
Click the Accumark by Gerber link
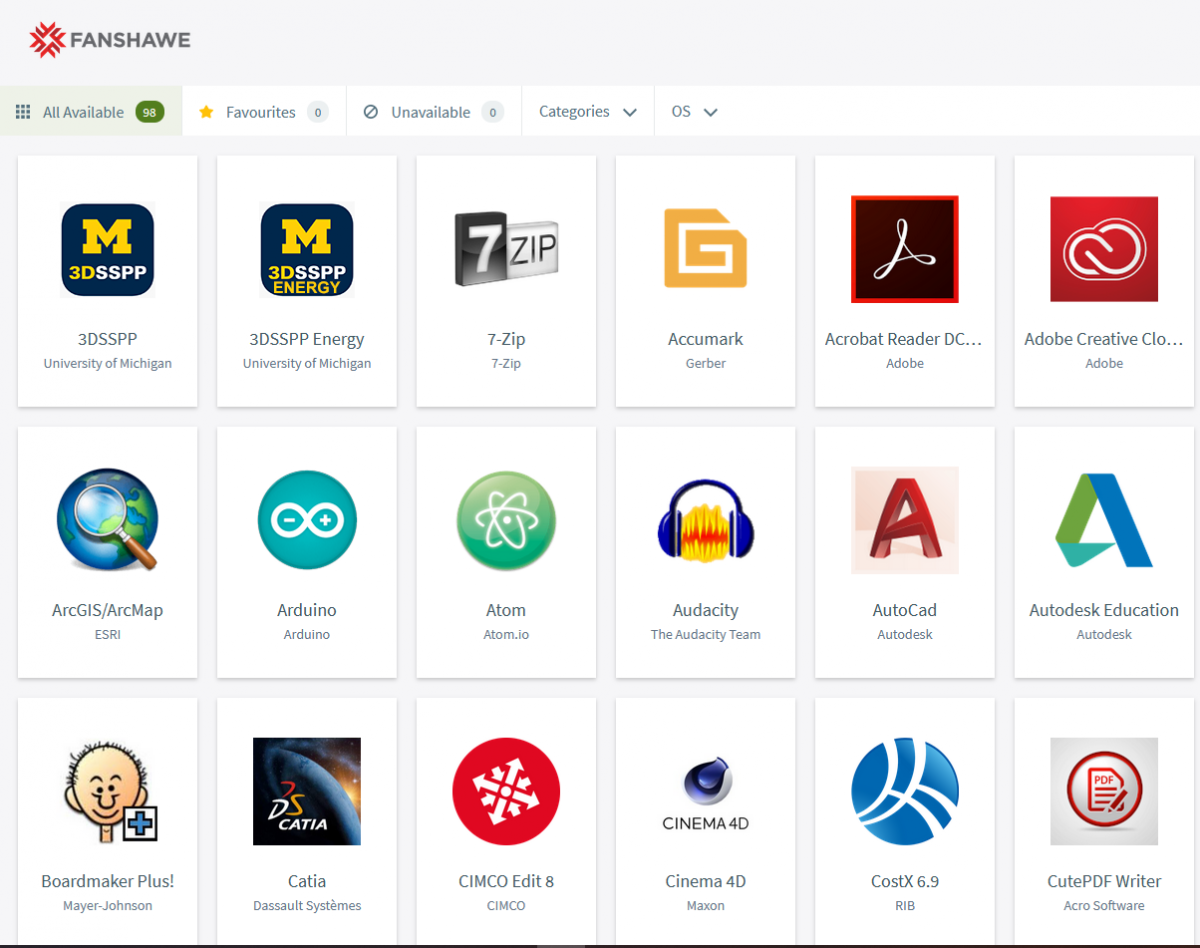pyautogui.click(x=705, y=339)
